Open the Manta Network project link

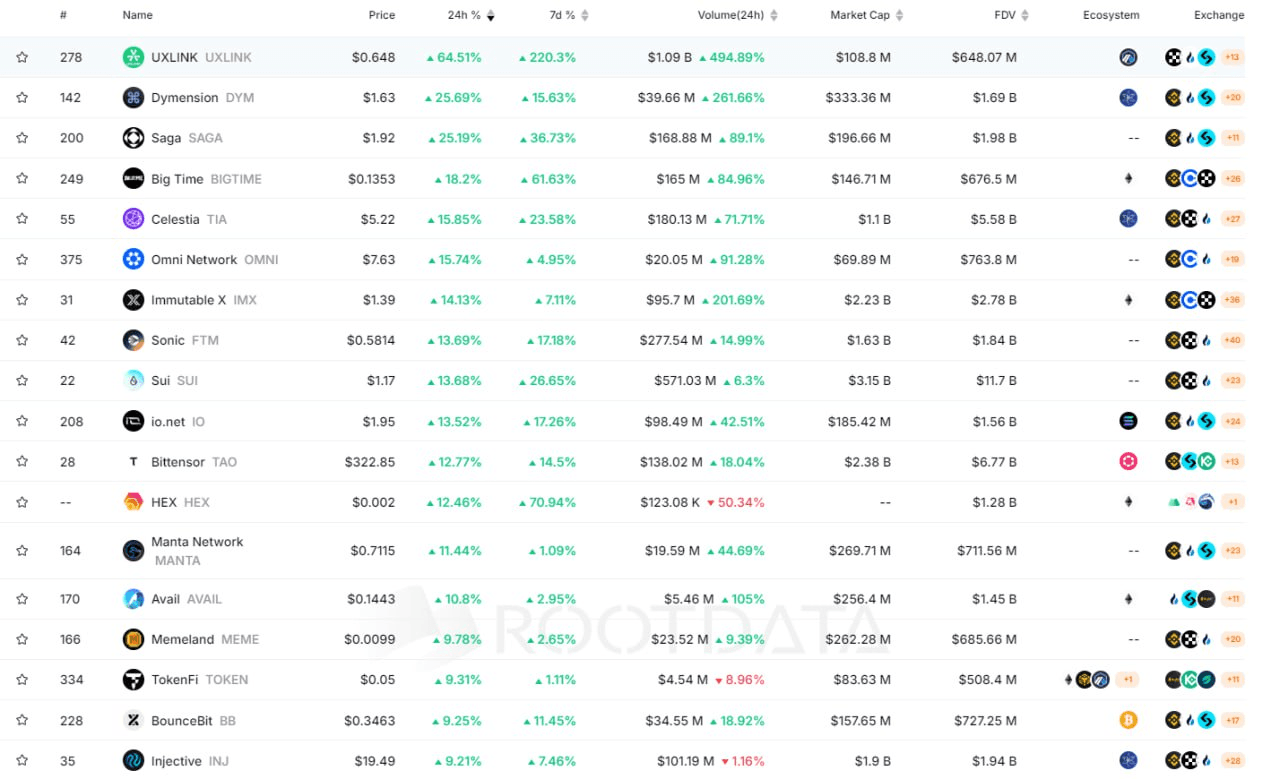(197, 551)
